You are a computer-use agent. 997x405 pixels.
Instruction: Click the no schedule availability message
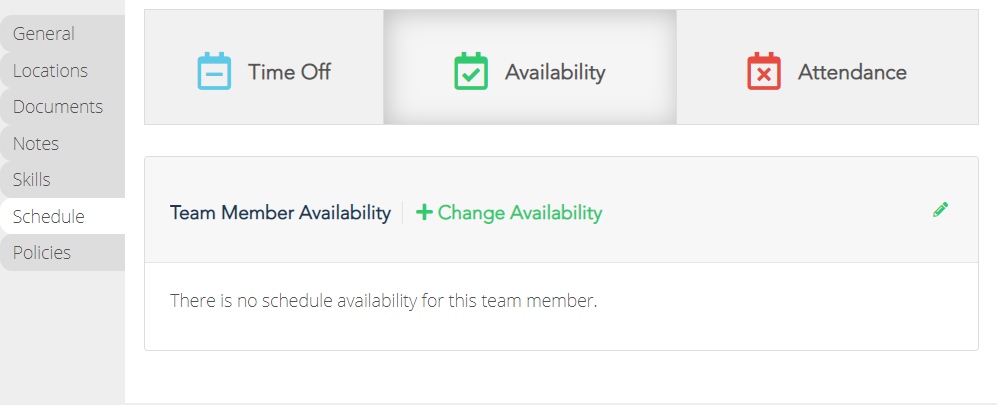(x=383, y=300)
